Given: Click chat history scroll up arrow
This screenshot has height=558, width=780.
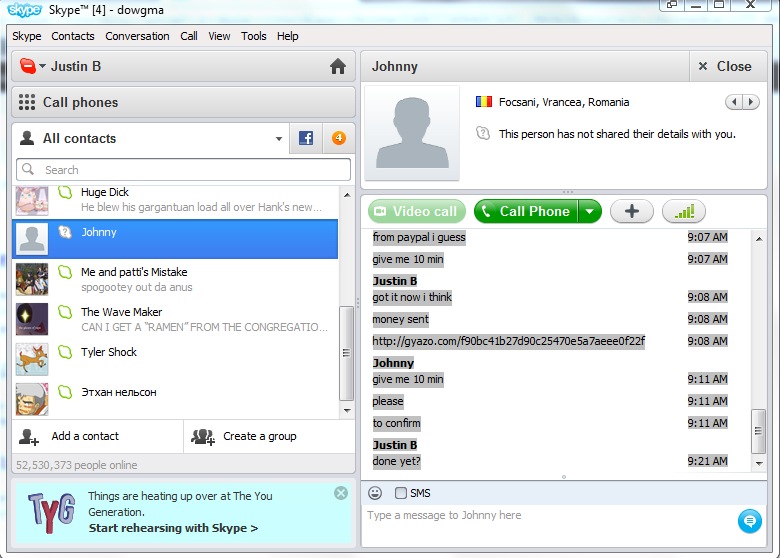Looking at the screenshot, I should [759, 239].
